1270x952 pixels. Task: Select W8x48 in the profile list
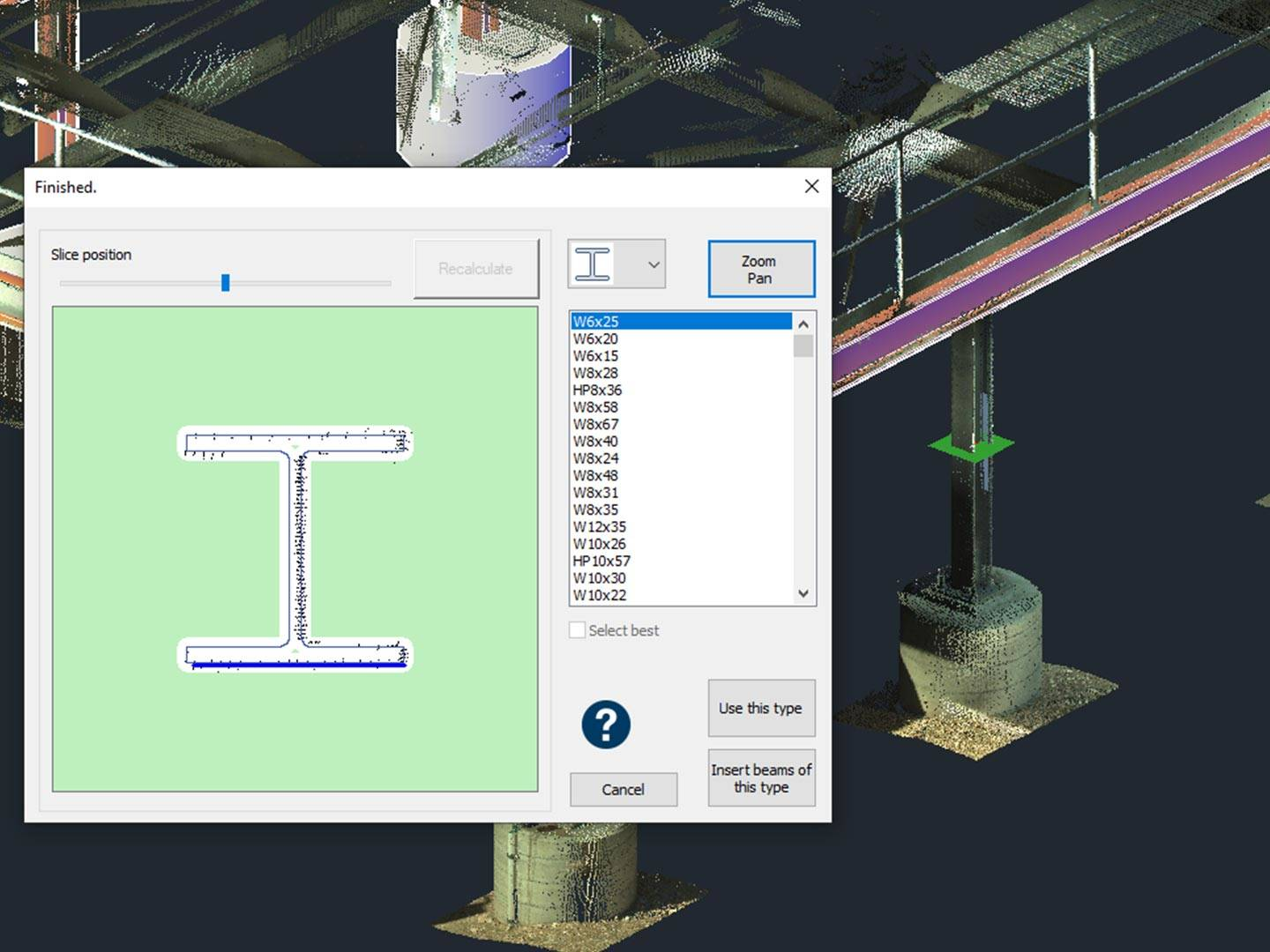[x=682, y=475]
